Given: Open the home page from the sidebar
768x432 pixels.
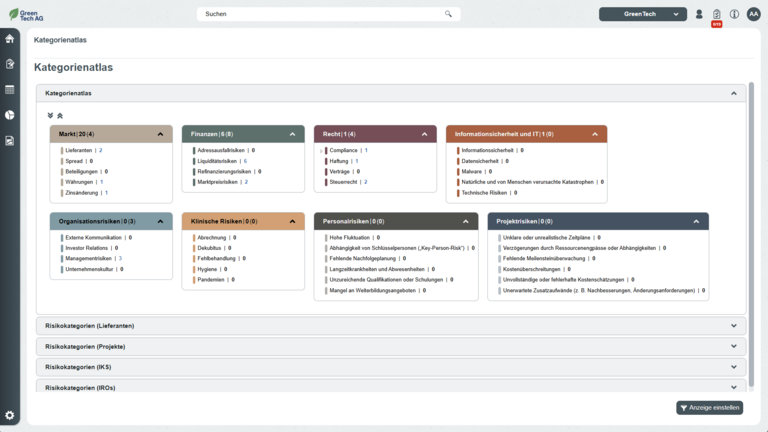Looking at the screenshot, I should tap(10, 39).
